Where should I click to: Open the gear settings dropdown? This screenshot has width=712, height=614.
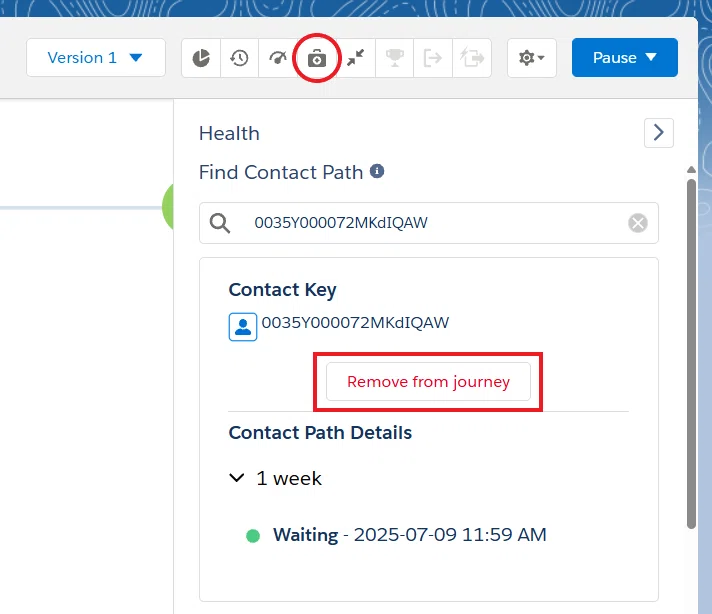click(x=532, y=58)
